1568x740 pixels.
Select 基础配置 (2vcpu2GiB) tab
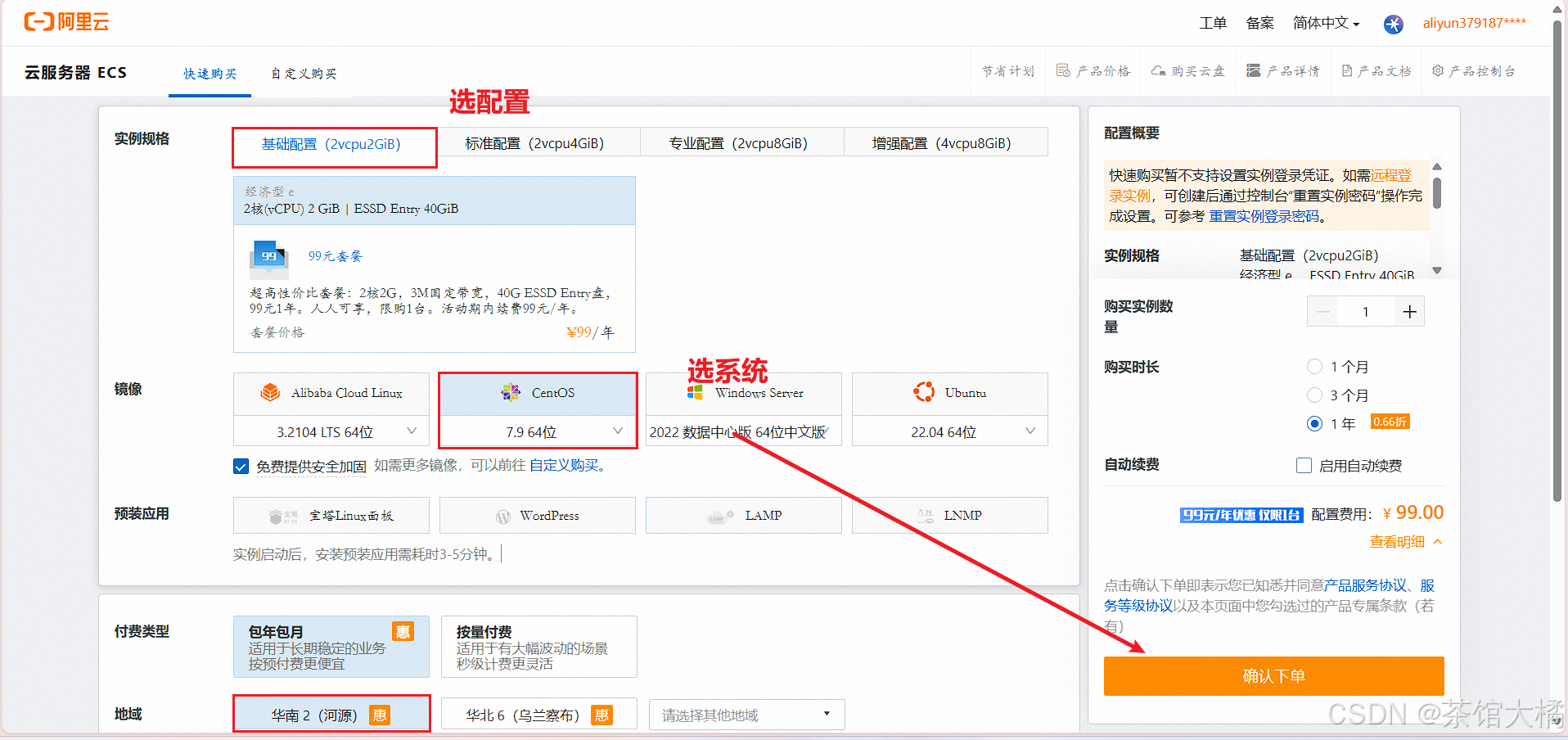[334, 145]
